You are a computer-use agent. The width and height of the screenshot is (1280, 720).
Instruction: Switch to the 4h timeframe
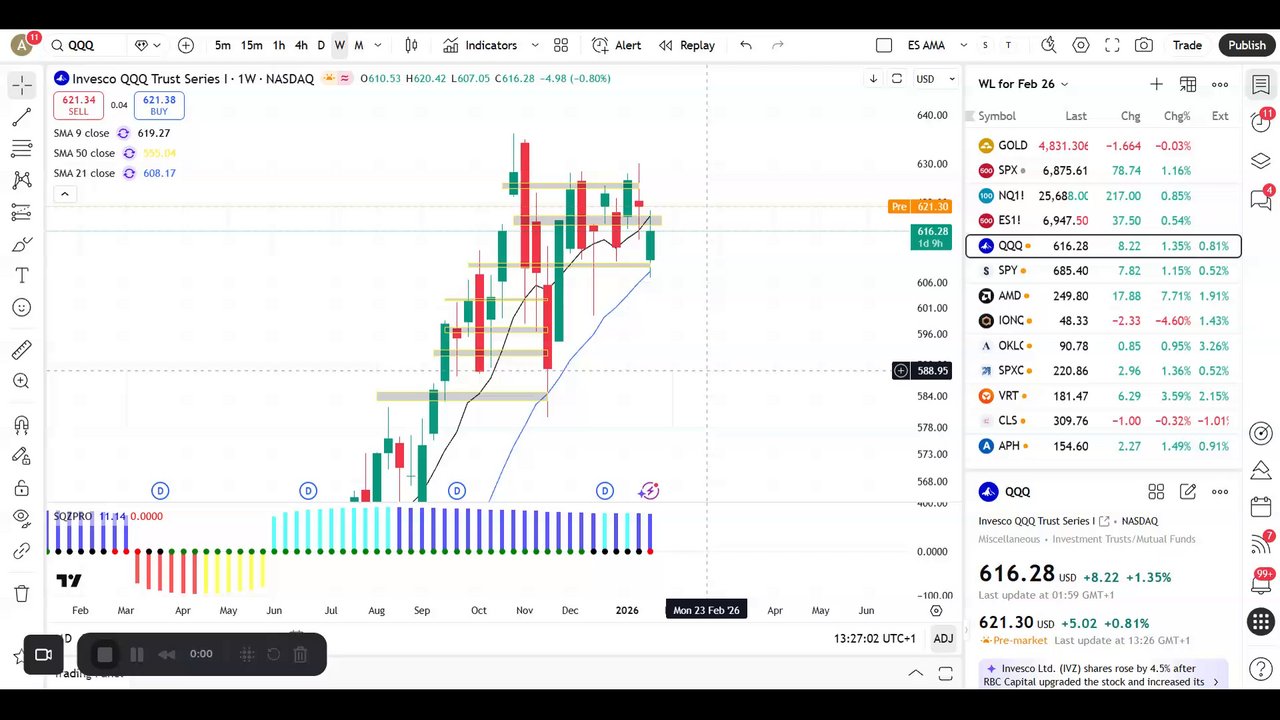pyautogui.click(x=301, y=45)
